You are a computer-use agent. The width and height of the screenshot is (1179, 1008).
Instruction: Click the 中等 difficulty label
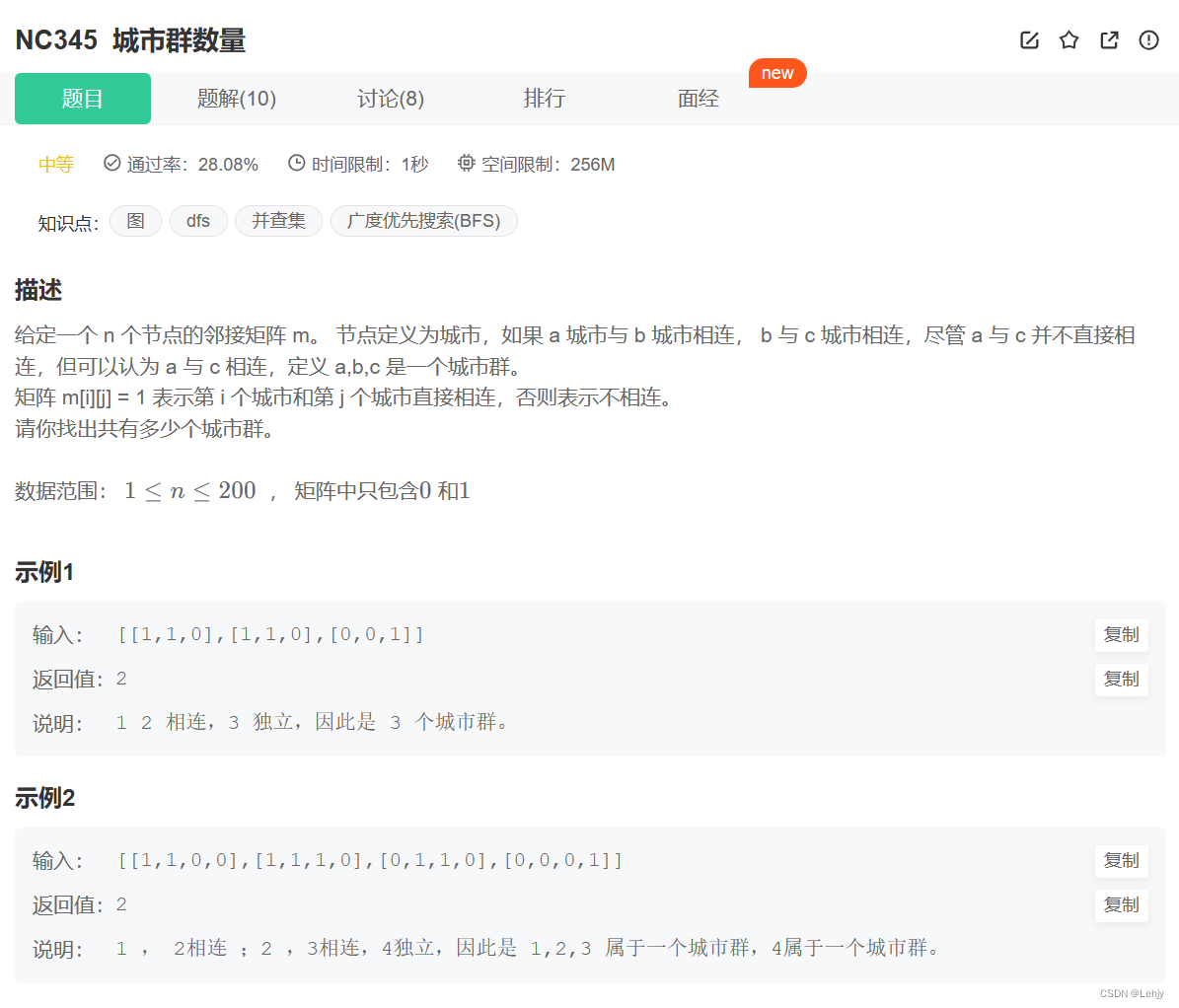(56, 164)
